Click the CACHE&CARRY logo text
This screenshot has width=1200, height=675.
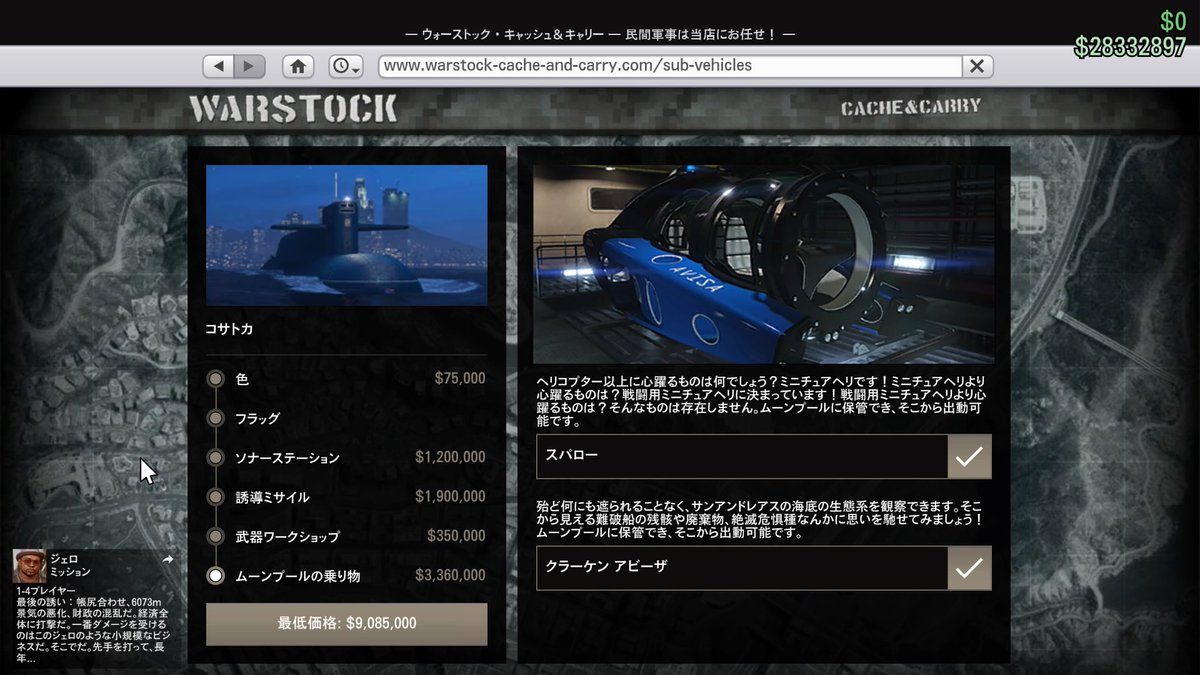[x=910, y=107]
